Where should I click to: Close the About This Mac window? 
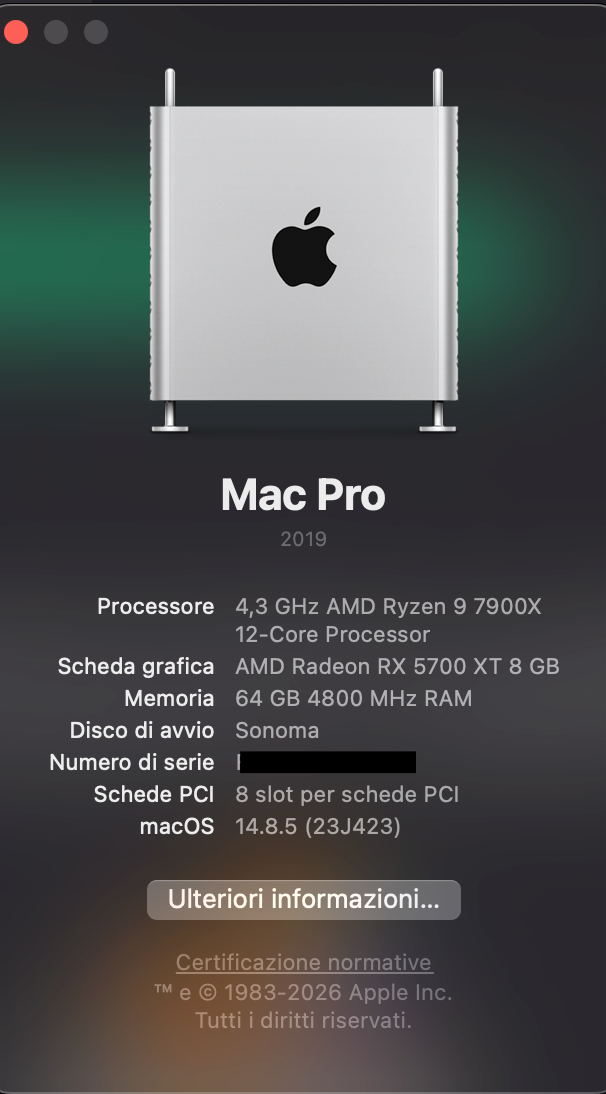(16, 31)
